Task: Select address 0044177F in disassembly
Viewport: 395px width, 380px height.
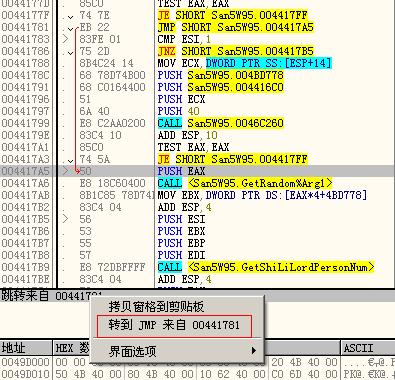Action: coord(25,15)
